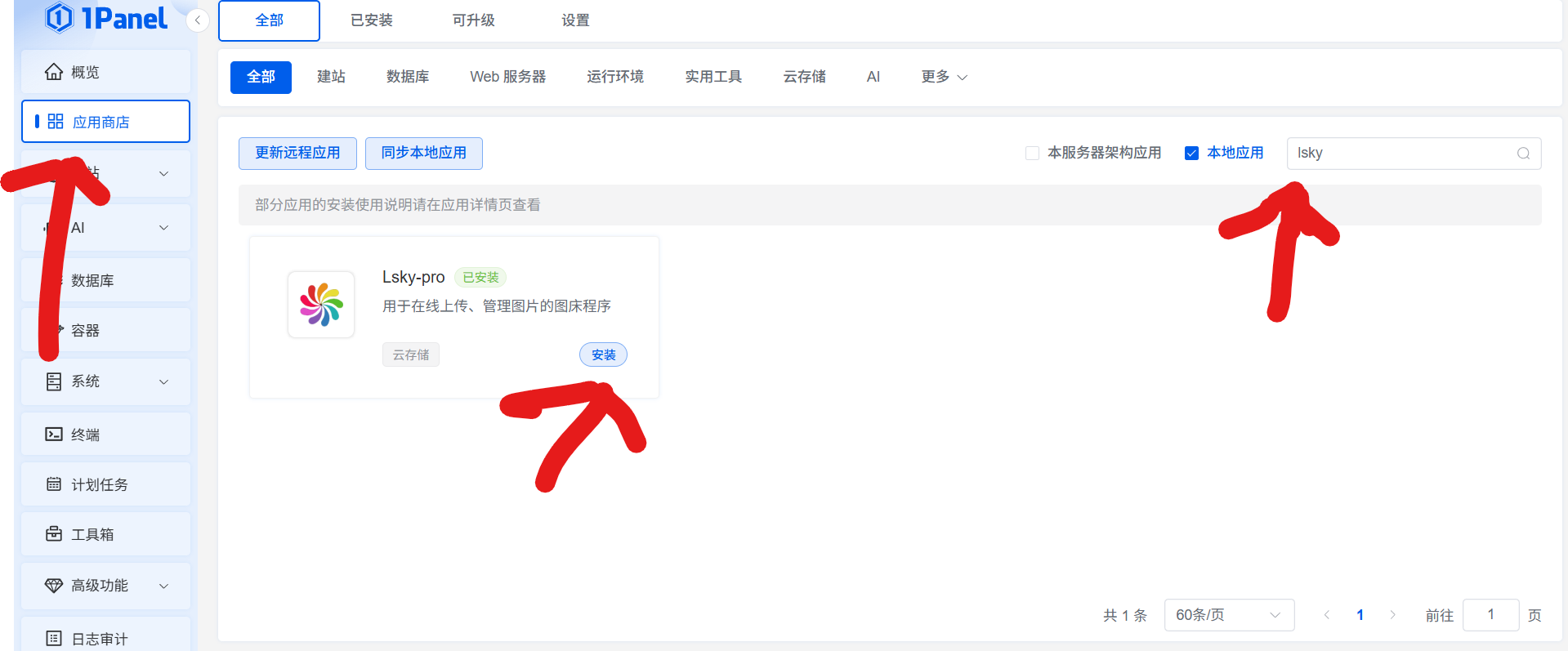Uncheck the 本地应用 checkbox
The image size is (1568, 651).
1191,153
